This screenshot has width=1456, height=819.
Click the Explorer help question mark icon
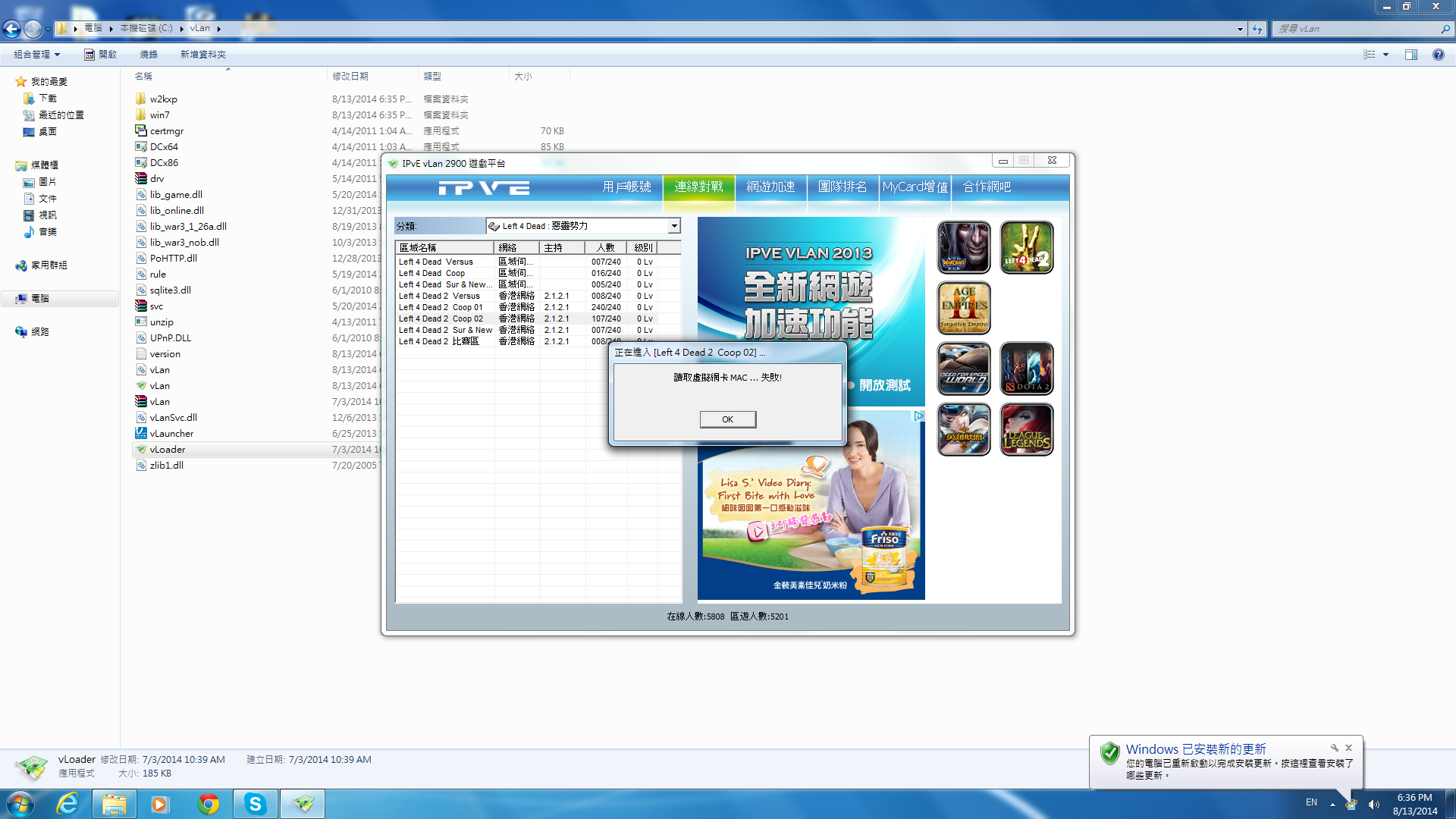pyautogui.click(x=1438, y=55)
